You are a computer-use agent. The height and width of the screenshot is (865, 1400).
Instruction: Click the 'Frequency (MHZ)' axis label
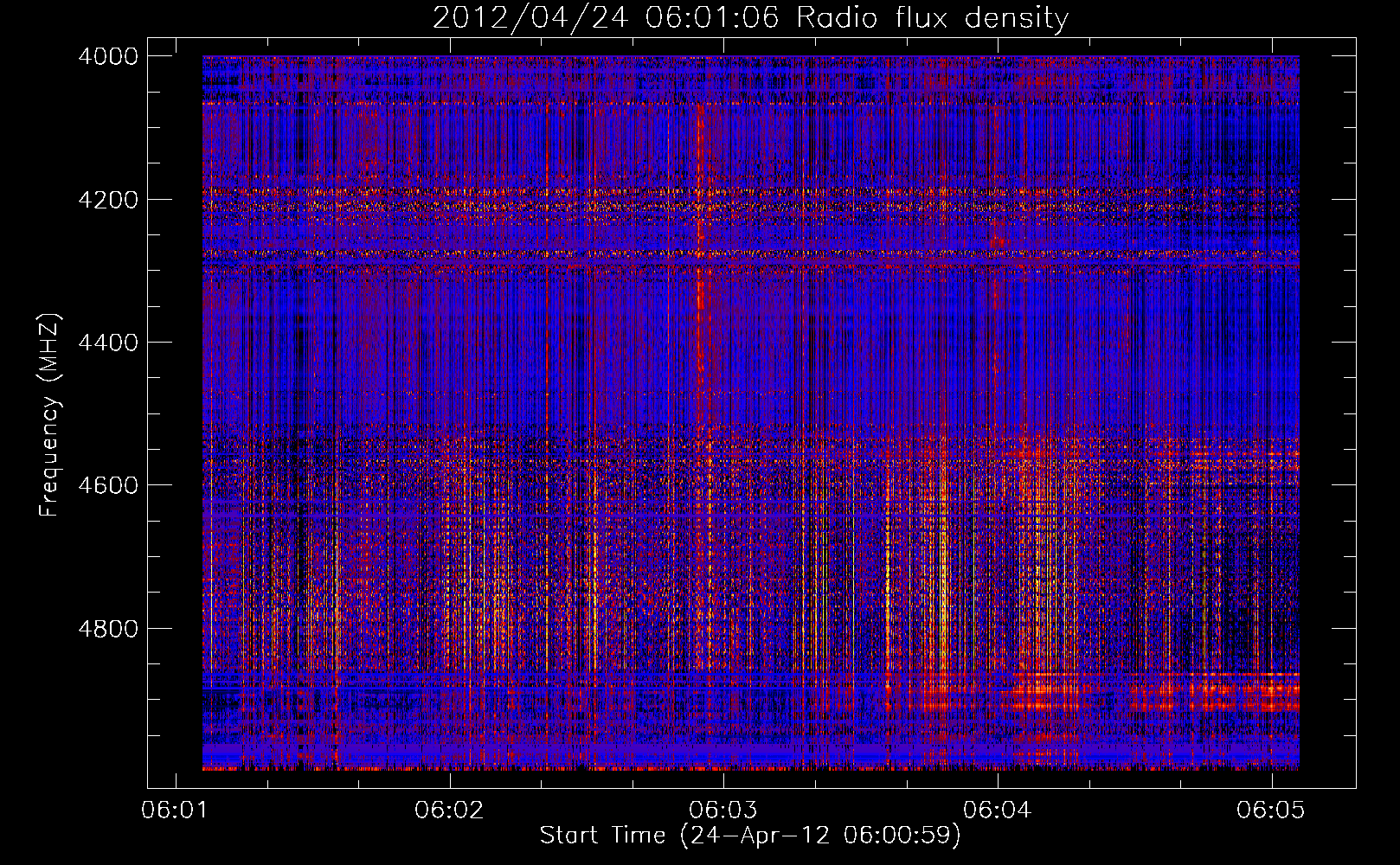49,415
